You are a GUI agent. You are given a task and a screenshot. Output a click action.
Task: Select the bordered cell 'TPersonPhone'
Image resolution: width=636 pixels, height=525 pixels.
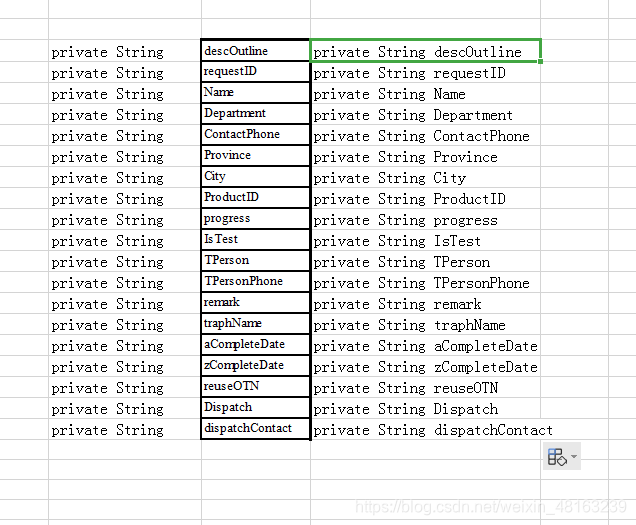pyautogui.click(x=256, y=282)
